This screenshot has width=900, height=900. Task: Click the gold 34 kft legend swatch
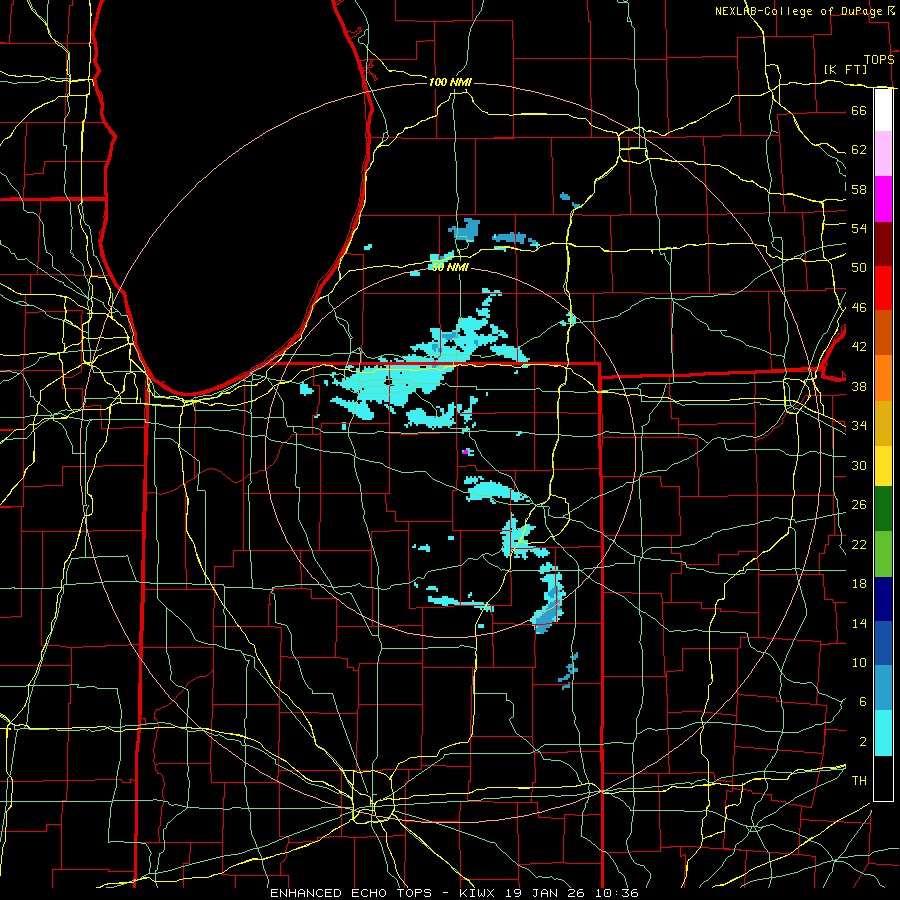pos(883,423)
